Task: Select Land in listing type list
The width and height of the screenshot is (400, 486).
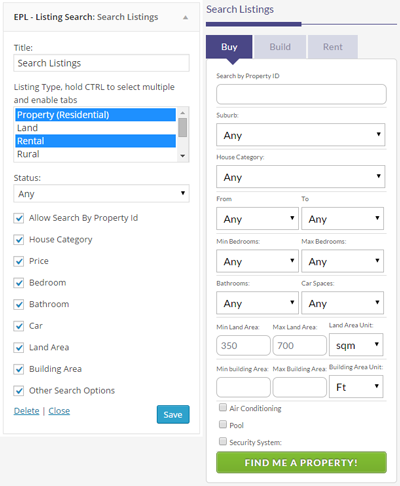Action: point(95,128)
